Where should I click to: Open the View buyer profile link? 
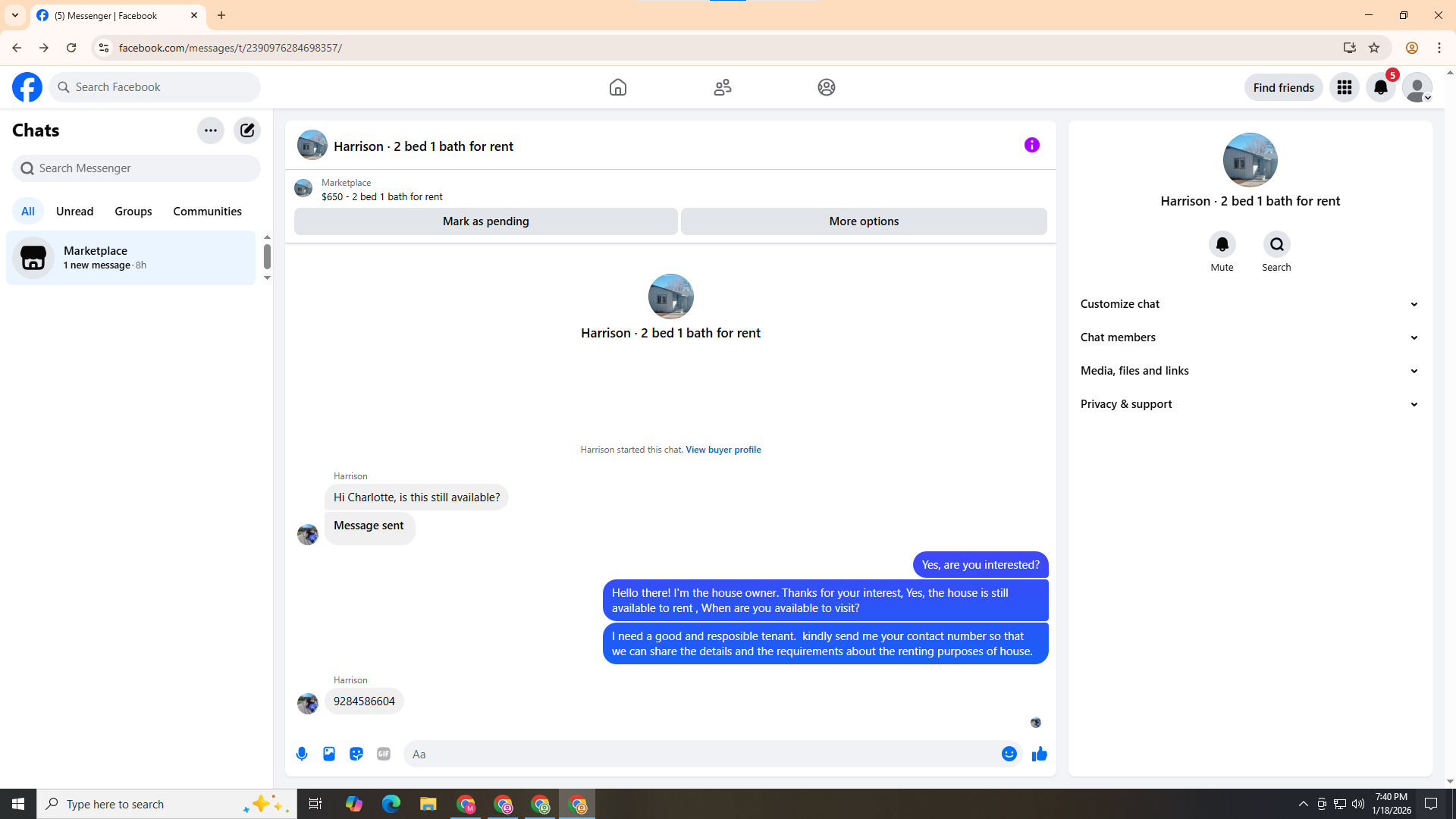(x=723, y=450)
